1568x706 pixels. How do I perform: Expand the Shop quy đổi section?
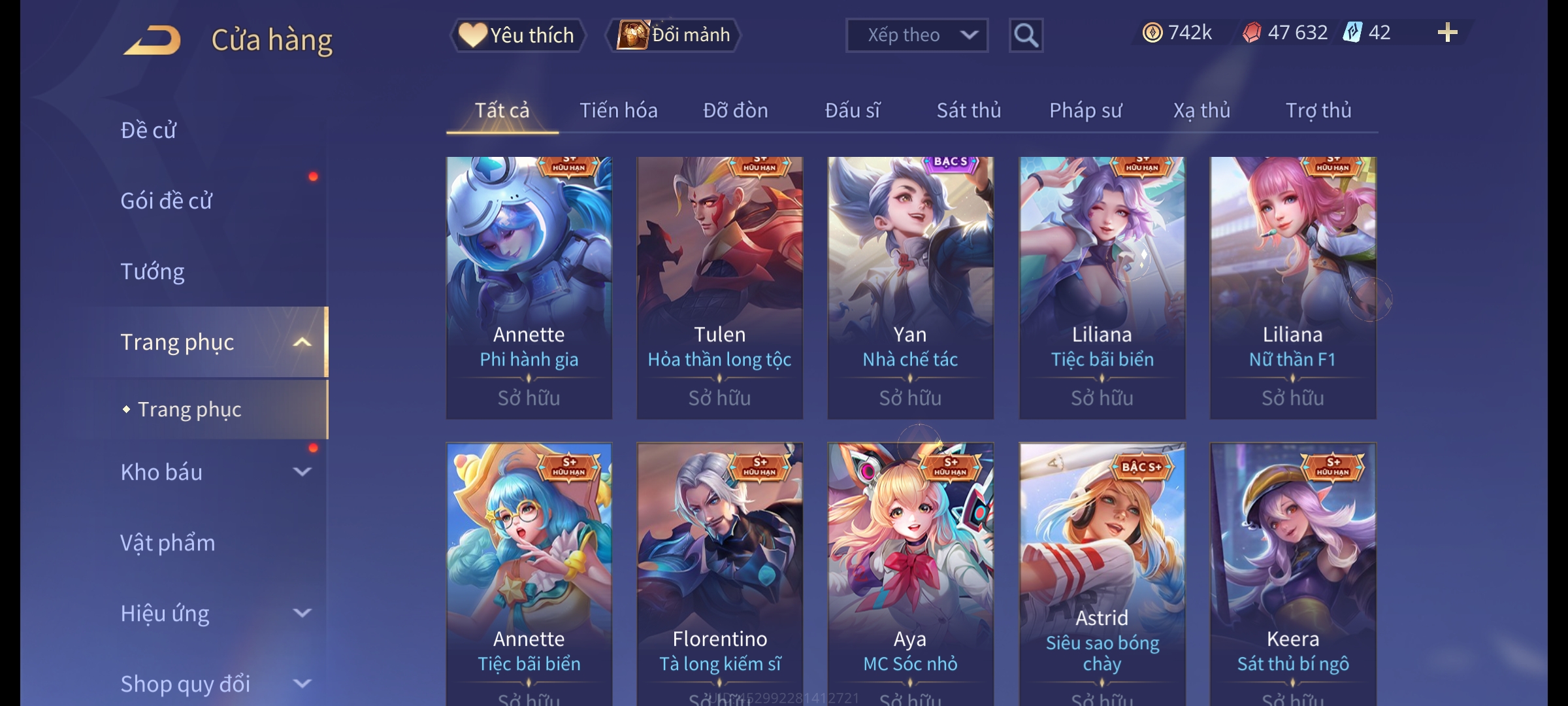(x=302, y=683)
